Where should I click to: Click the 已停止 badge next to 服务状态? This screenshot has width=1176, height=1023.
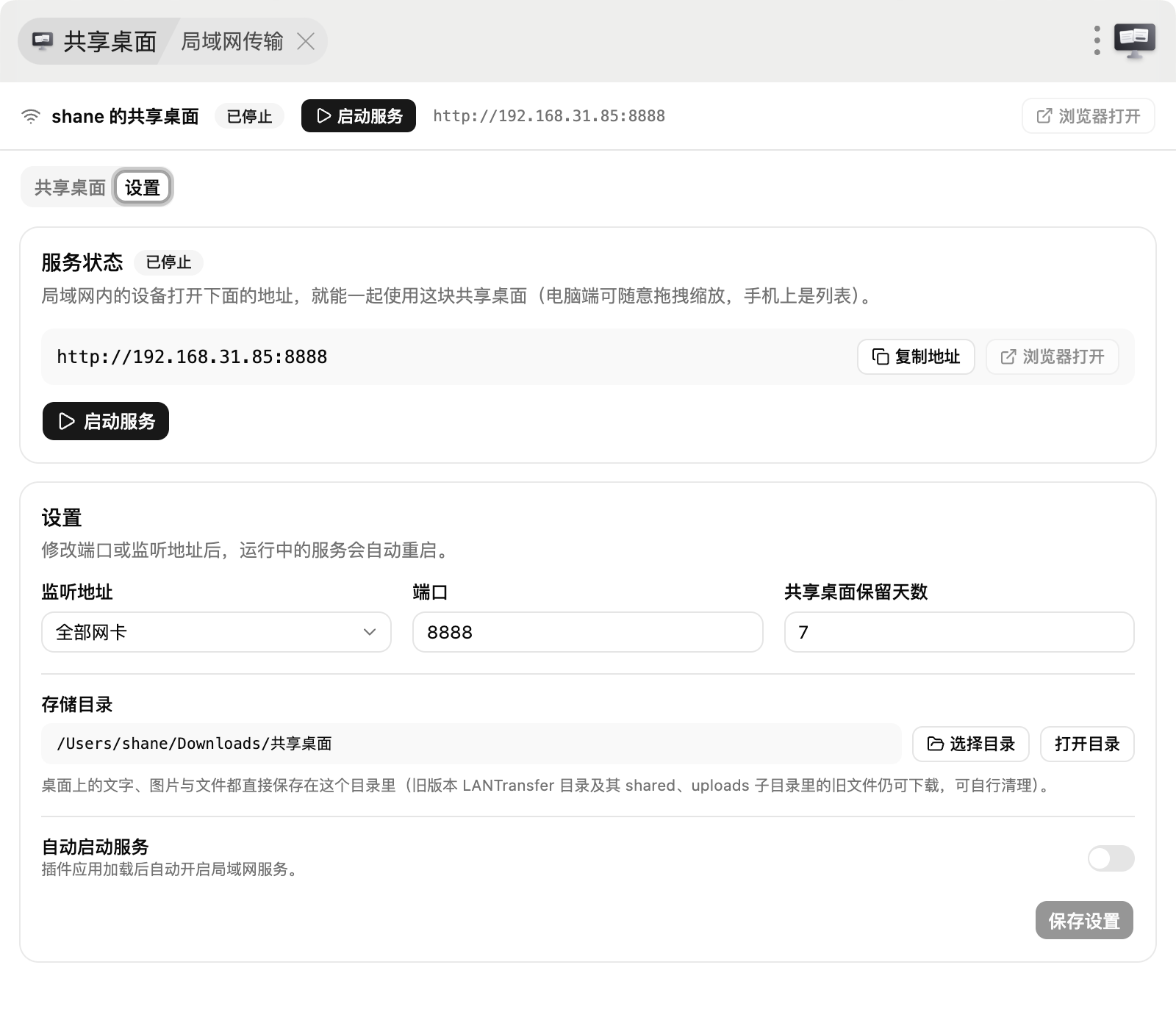pyautogui.click(x=168, y=262)
